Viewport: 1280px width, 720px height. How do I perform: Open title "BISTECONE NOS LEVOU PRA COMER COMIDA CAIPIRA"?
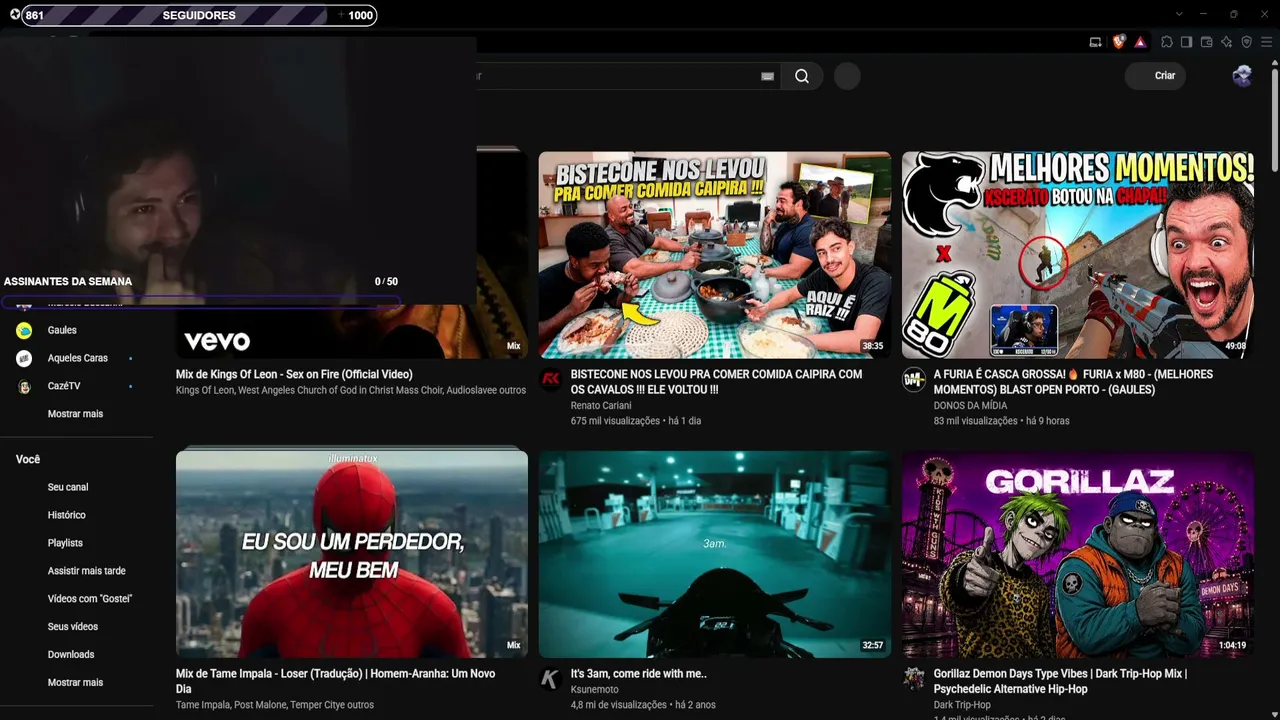pos(716,382)
